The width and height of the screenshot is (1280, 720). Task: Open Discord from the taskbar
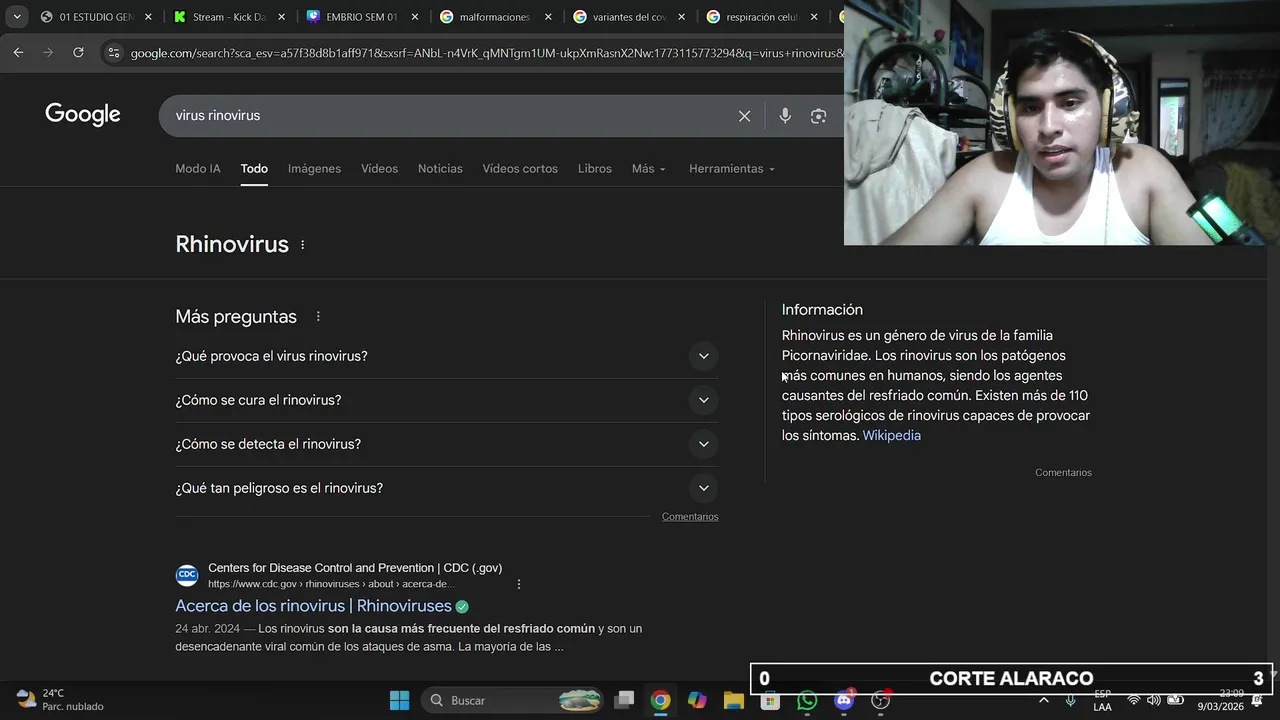pos(844,700)
